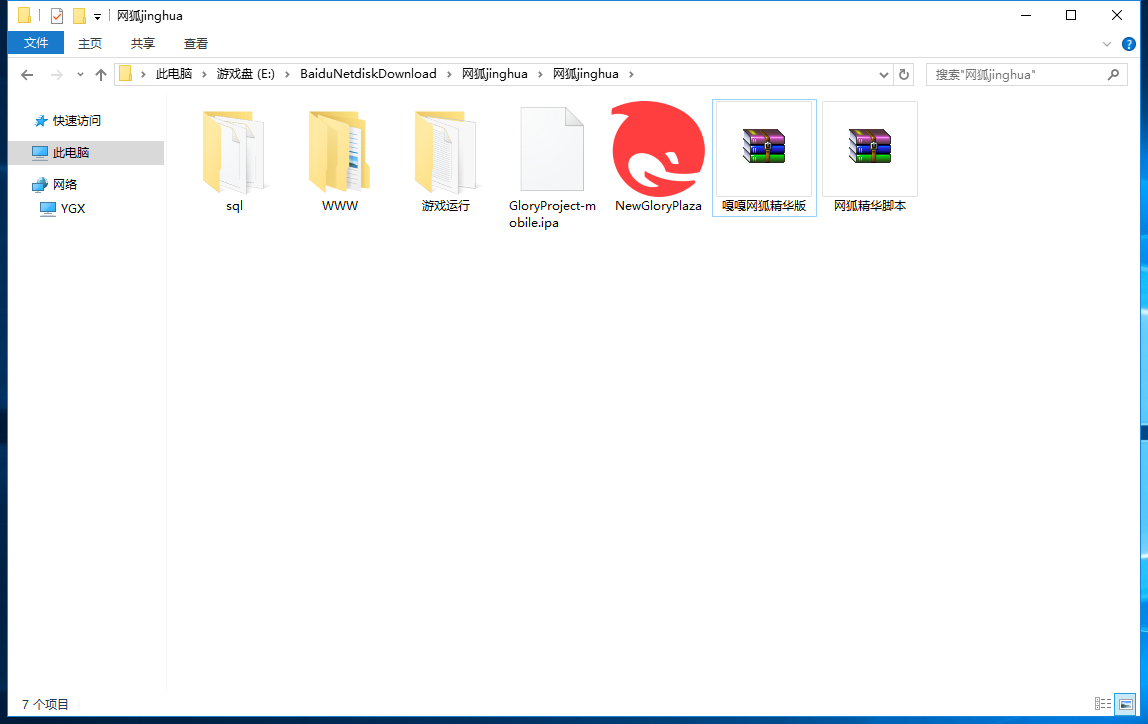Image resolution: width=1148 pixels, height=724 pixels.
Task: Open the 查看 ribbon tab
Action: click(195, 44)
